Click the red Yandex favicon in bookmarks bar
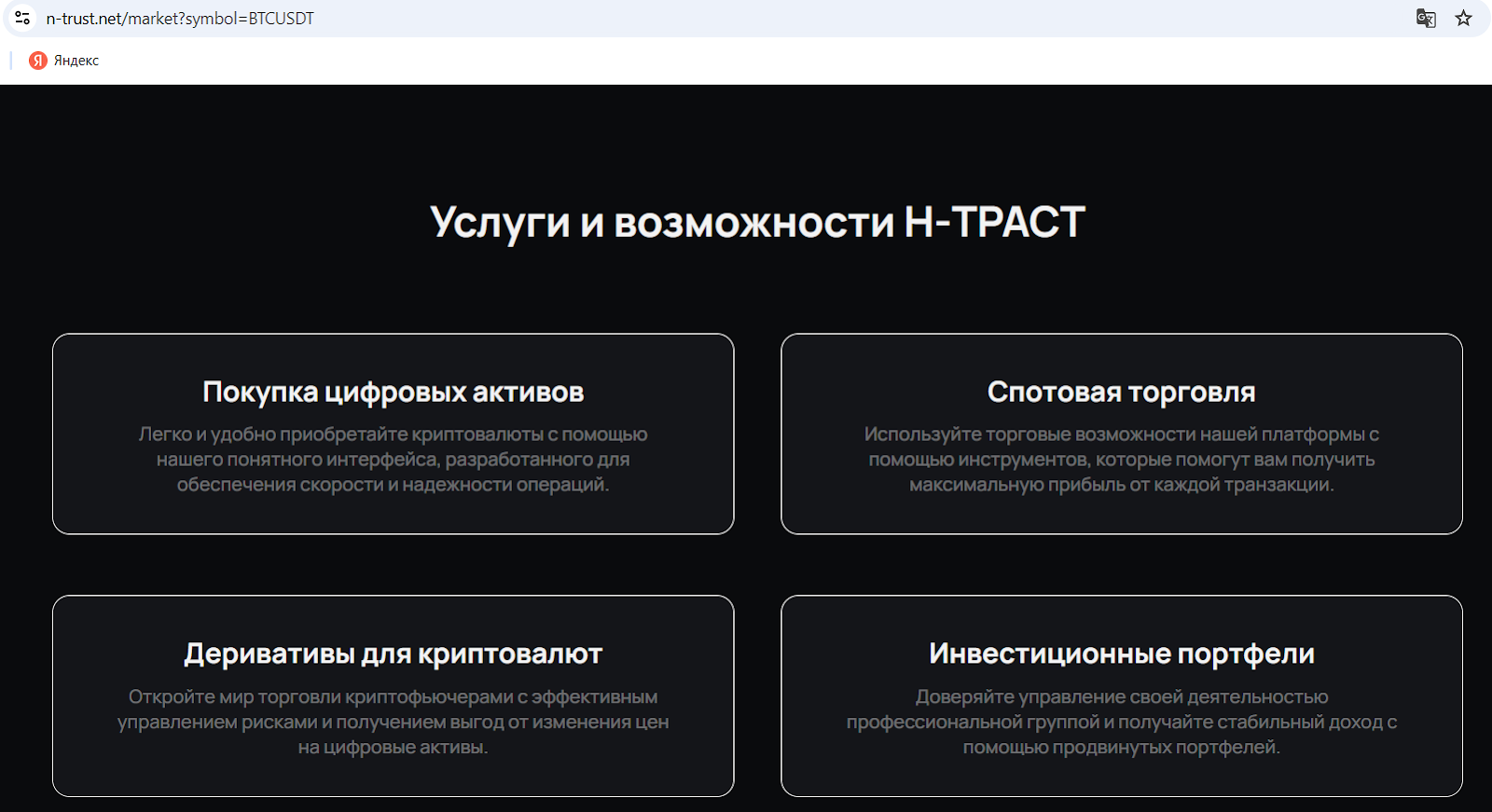 (x=38, y=61)
